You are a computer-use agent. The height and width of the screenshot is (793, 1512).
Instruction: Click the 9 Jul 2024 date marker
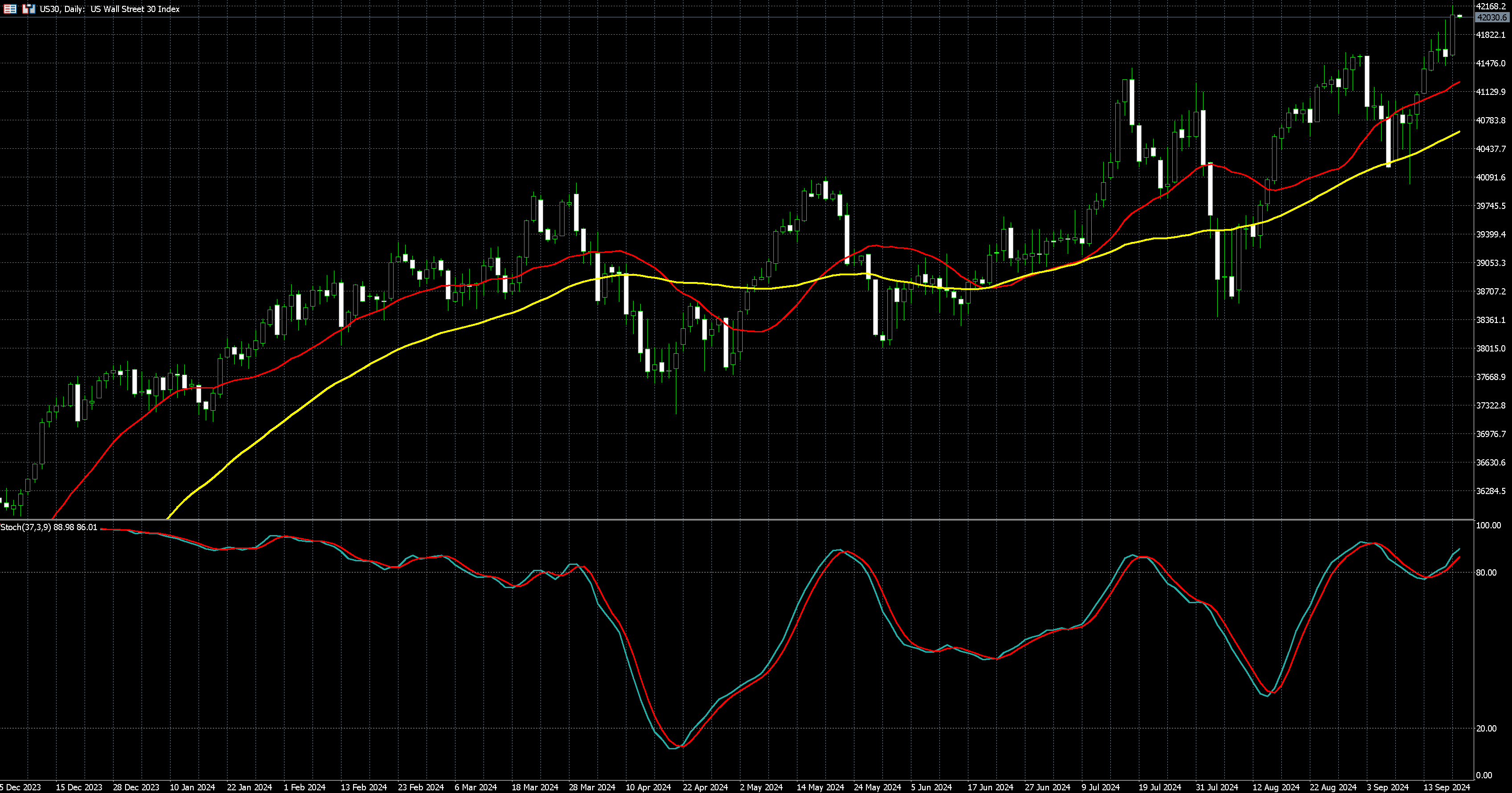(1101, 787)
